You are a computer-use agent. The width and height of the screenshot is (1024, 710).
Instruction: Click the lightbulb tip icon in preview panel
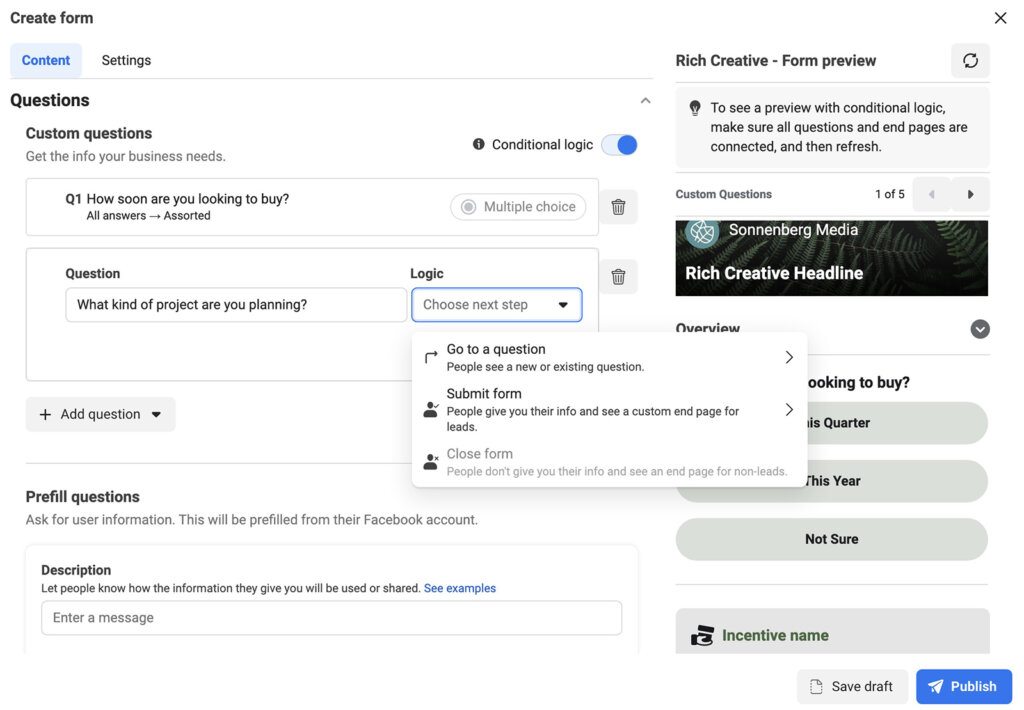pyautogui.click(x=696, y=107)
